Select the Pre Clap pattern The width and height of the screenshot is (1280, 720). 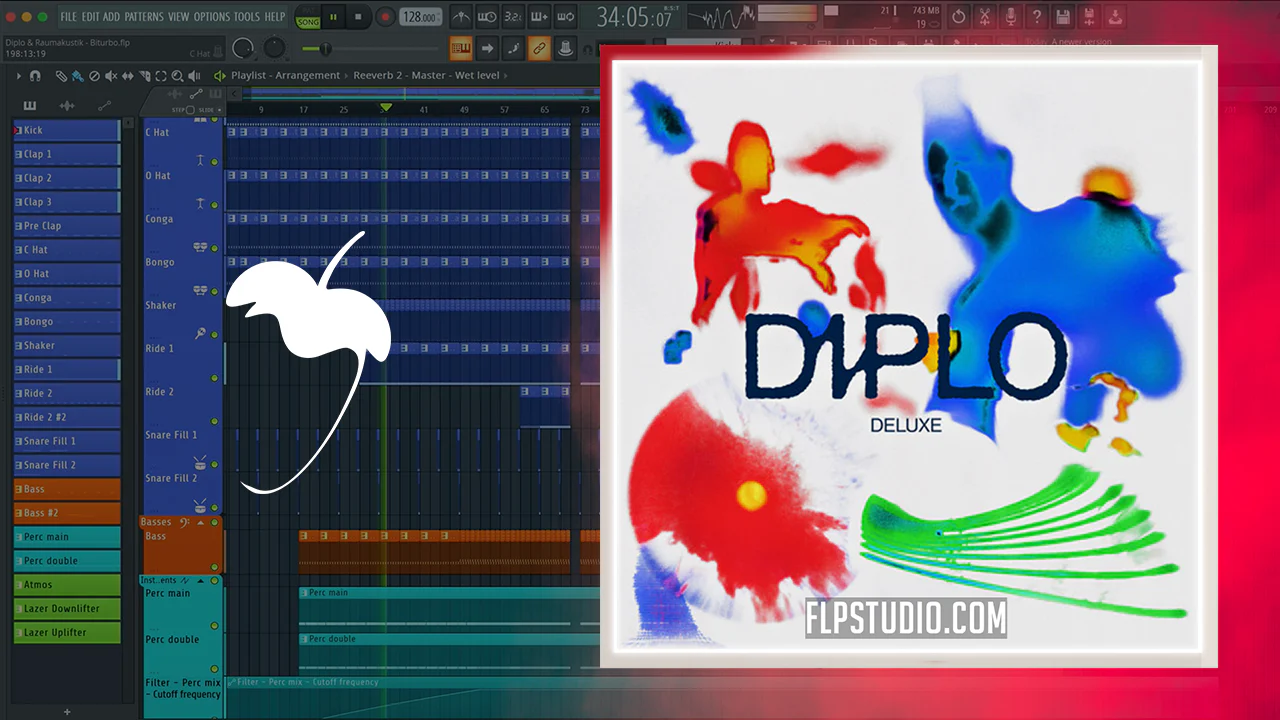tap(67, 226)
